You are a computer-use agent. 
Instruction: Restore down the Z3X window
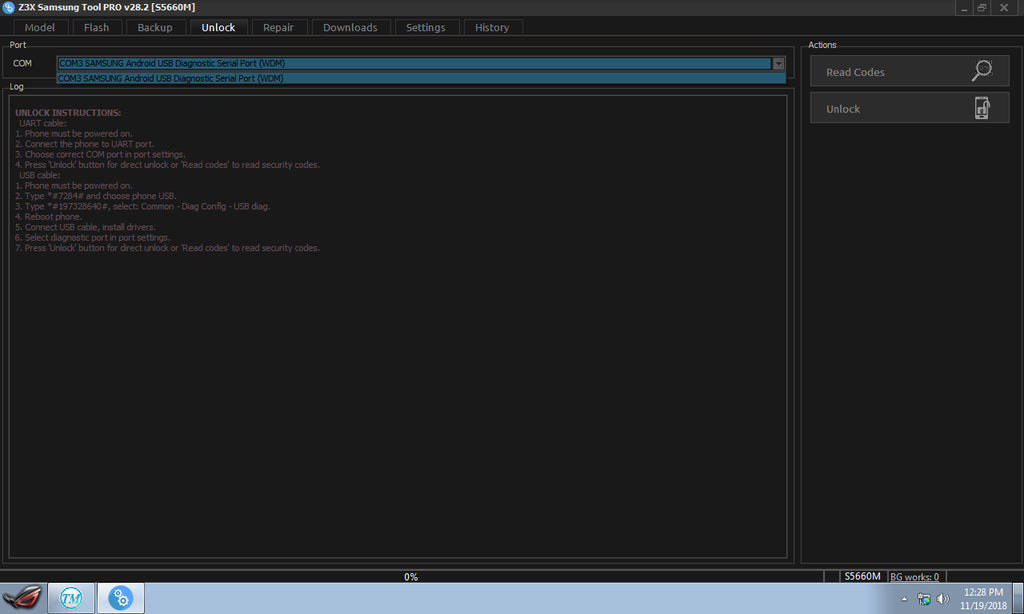coord(982,8)
